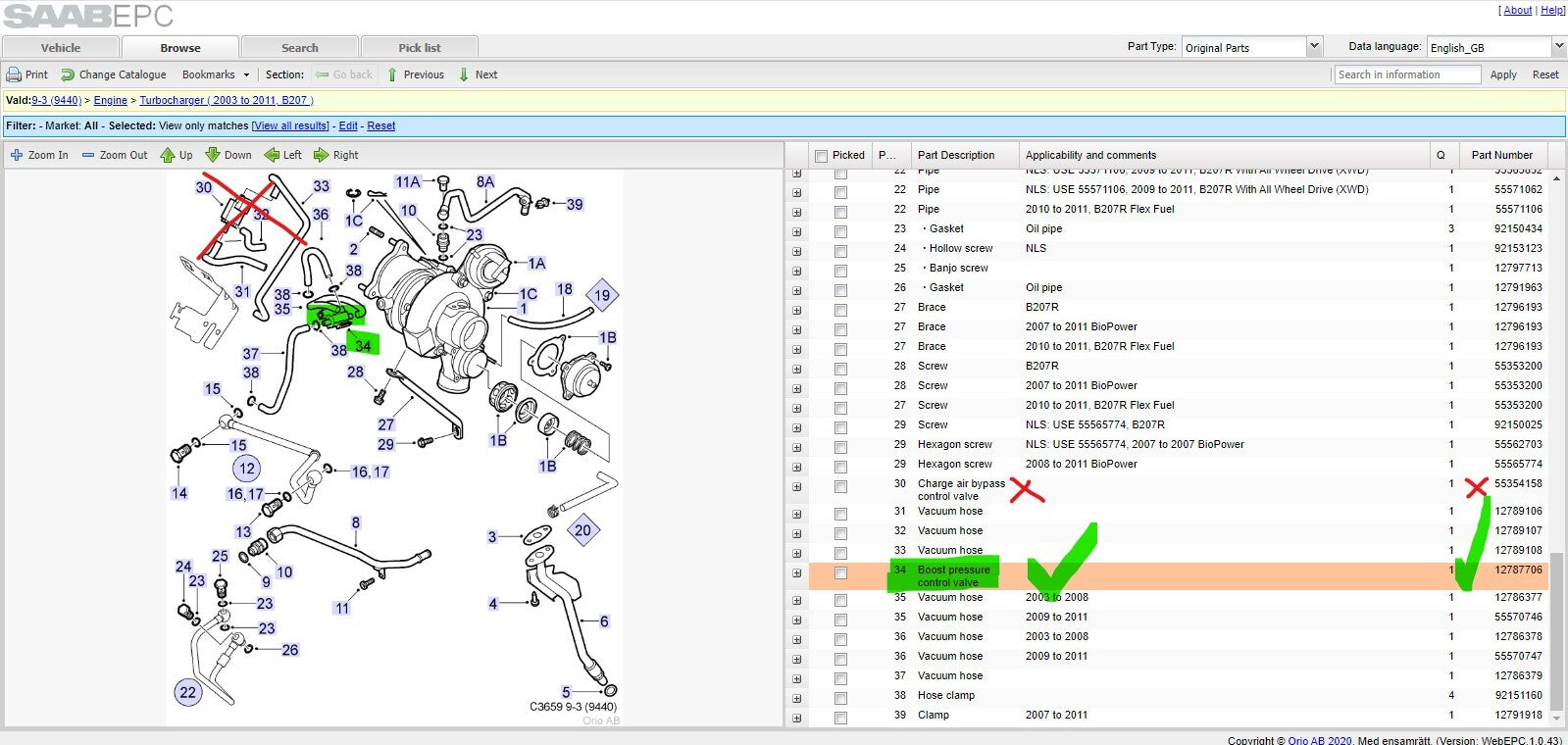Pan diagram Up with arrow icon
The image size is (1568, 745).
(168, 155)
